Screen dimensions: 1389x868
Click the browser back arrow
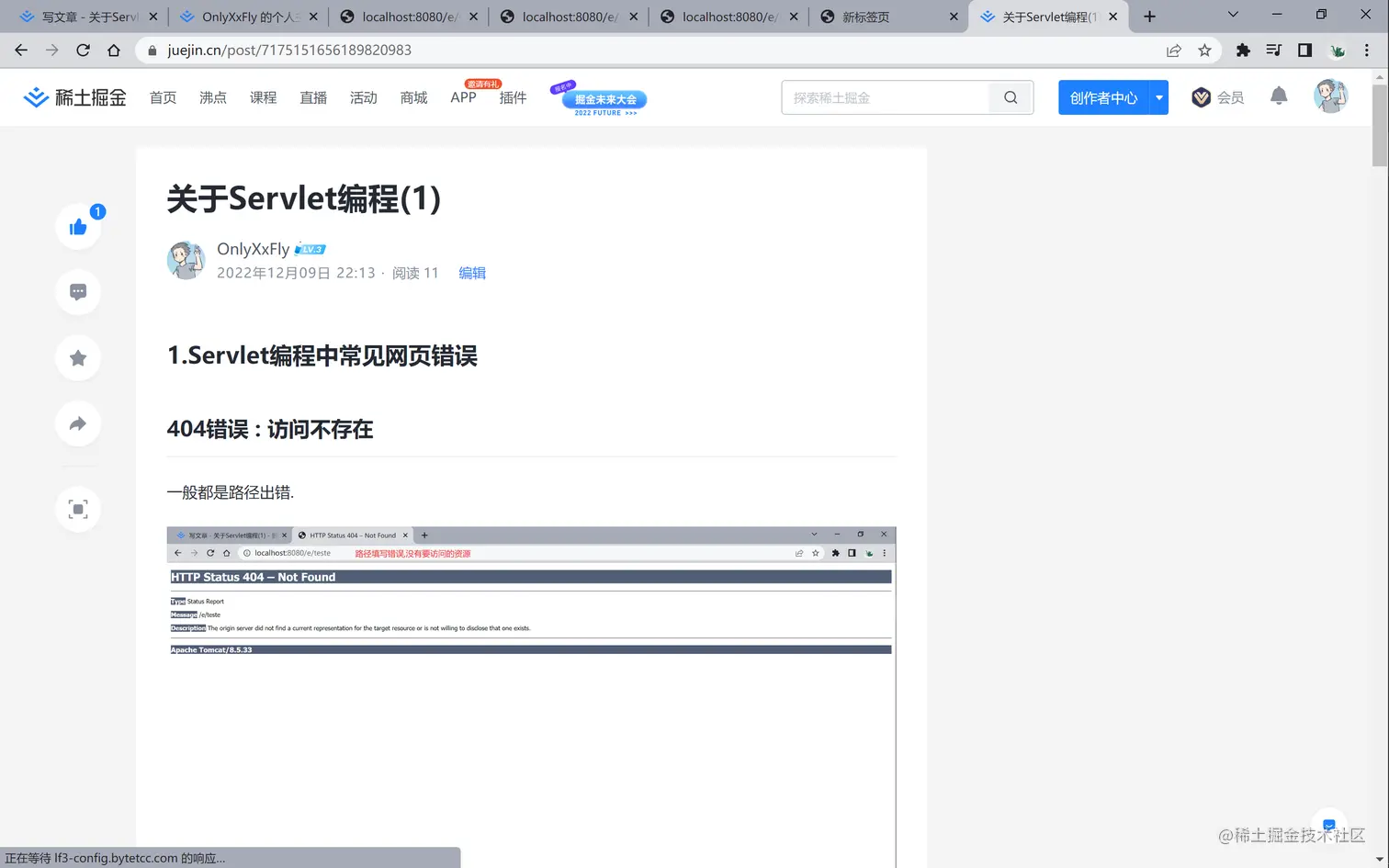coord(21,51)
